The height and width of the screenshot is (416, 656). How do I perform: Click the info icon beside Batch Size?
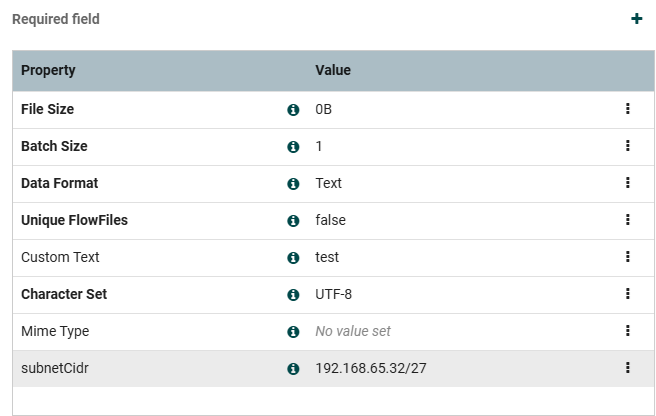point(293,147)
